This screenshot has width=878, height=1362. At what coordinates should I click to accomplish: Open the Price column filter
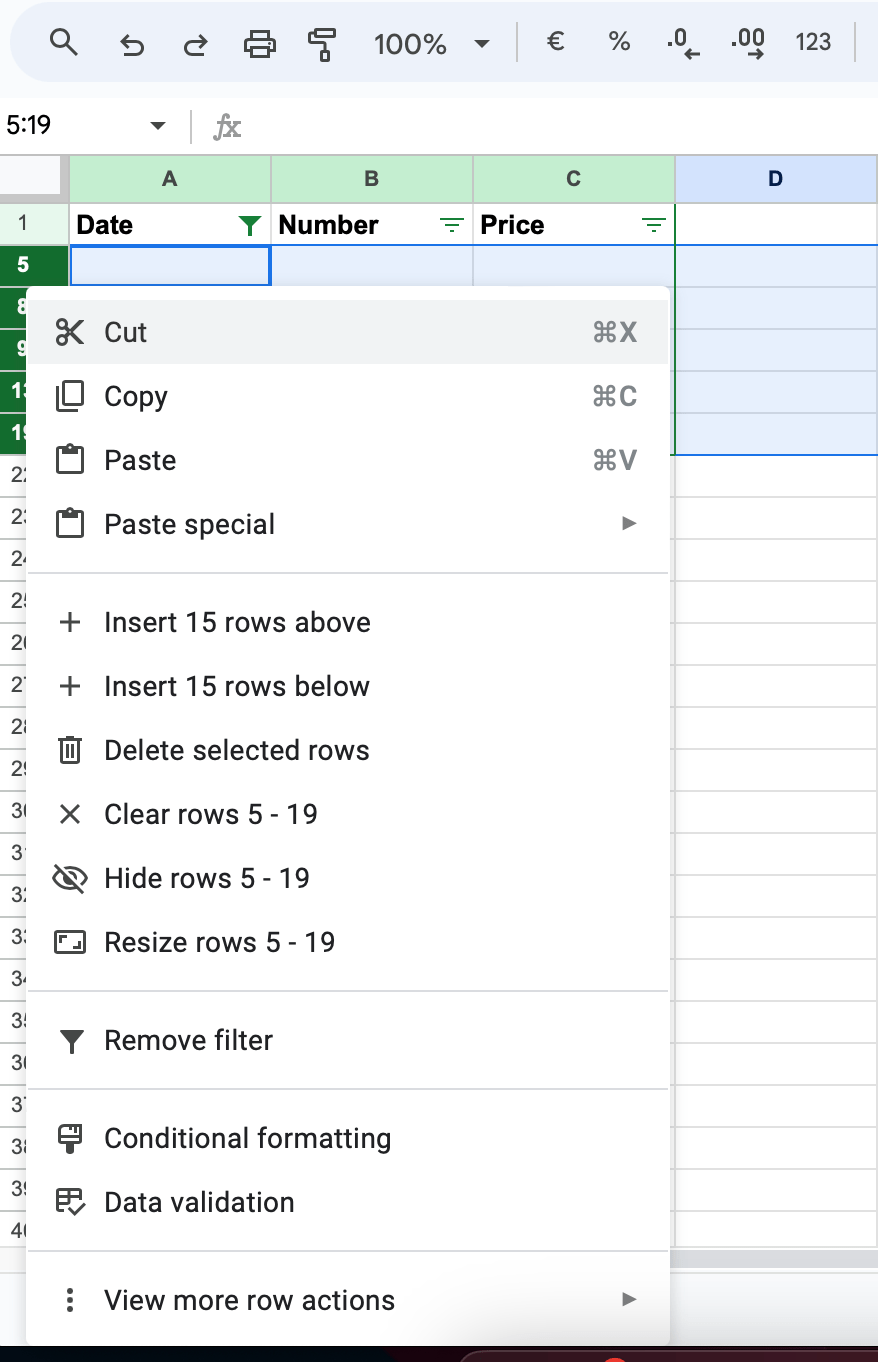pyautogui.click(x=653, y=225)
